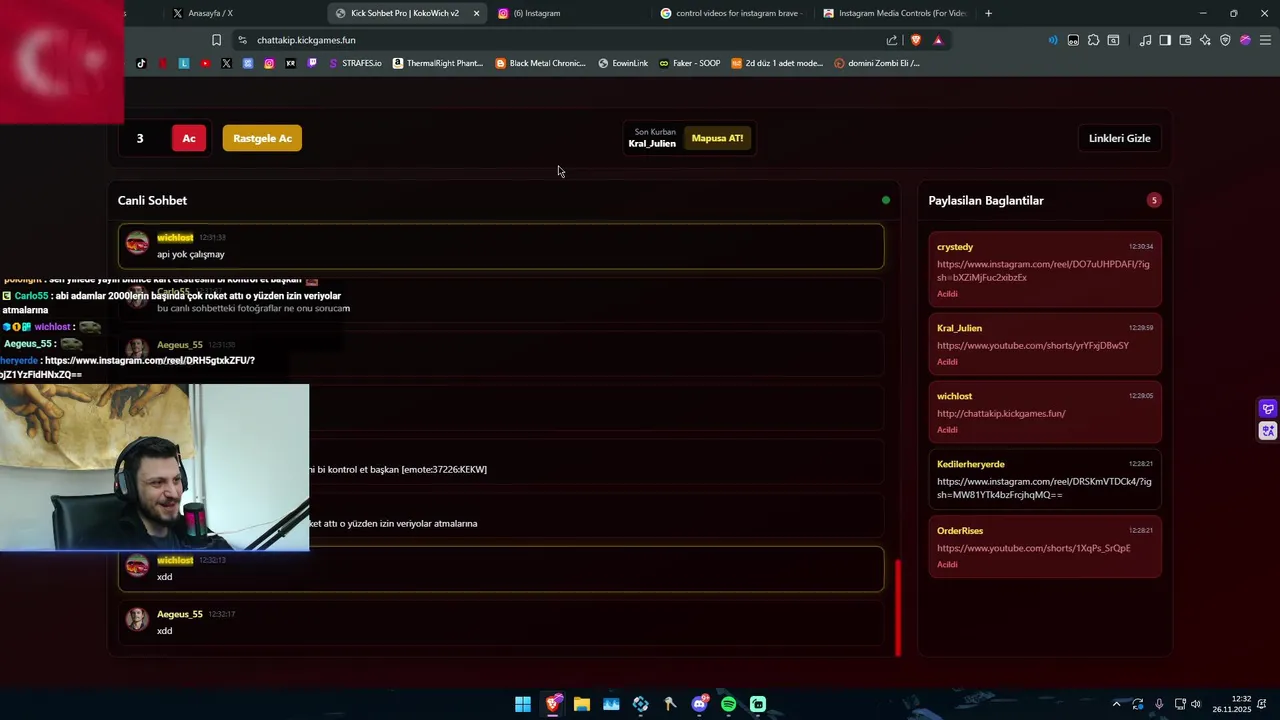Click the upper purple icon on the right edge

click(1268, 409)
